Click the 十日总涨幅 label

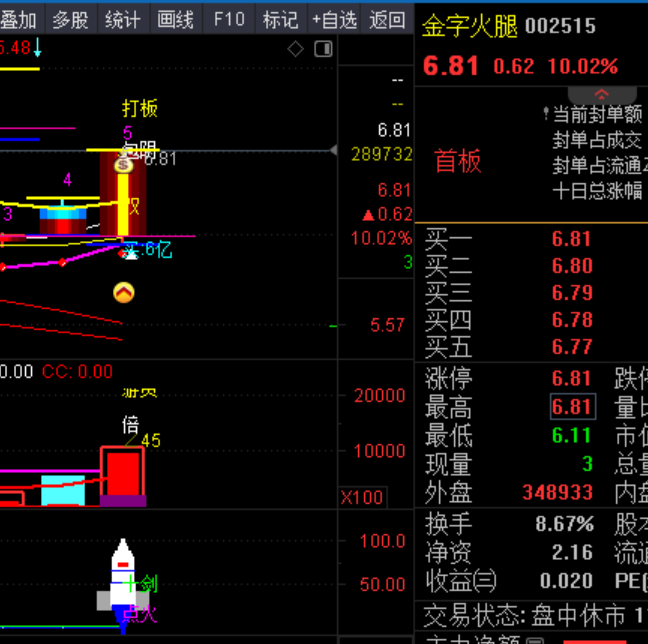click(x=598, y=191)
